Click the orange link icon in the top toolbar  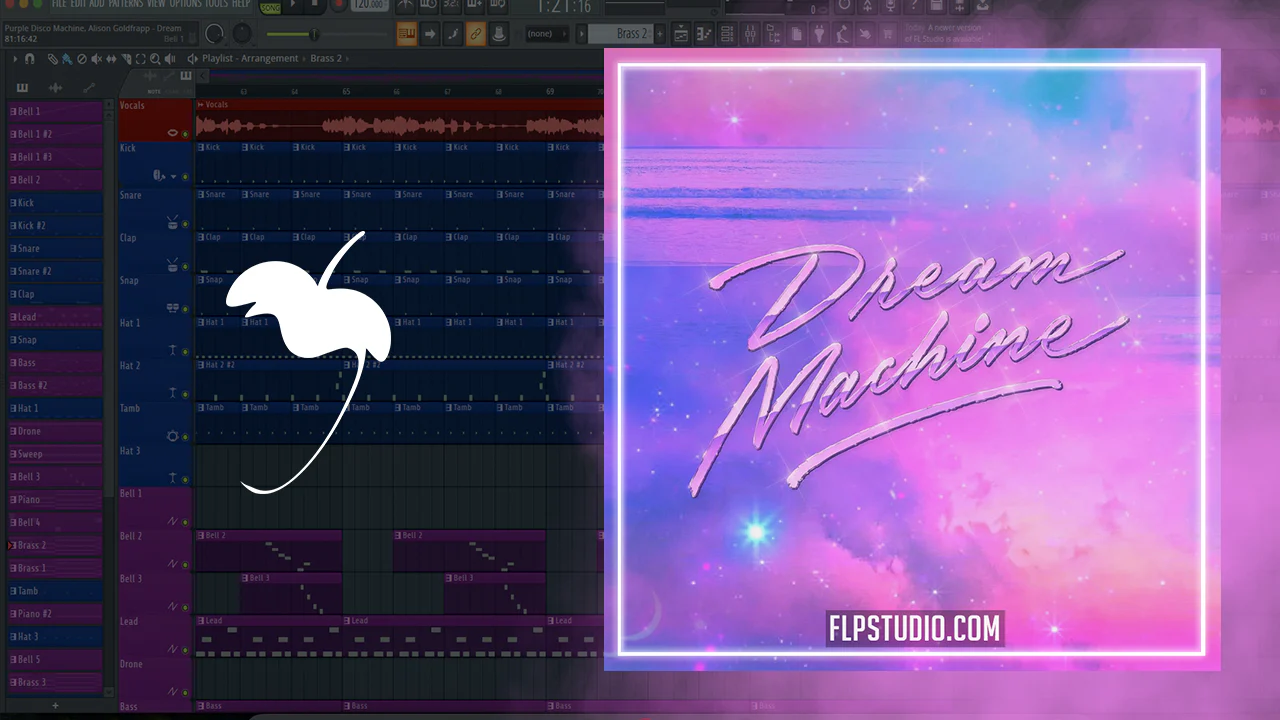coord(475,34)
